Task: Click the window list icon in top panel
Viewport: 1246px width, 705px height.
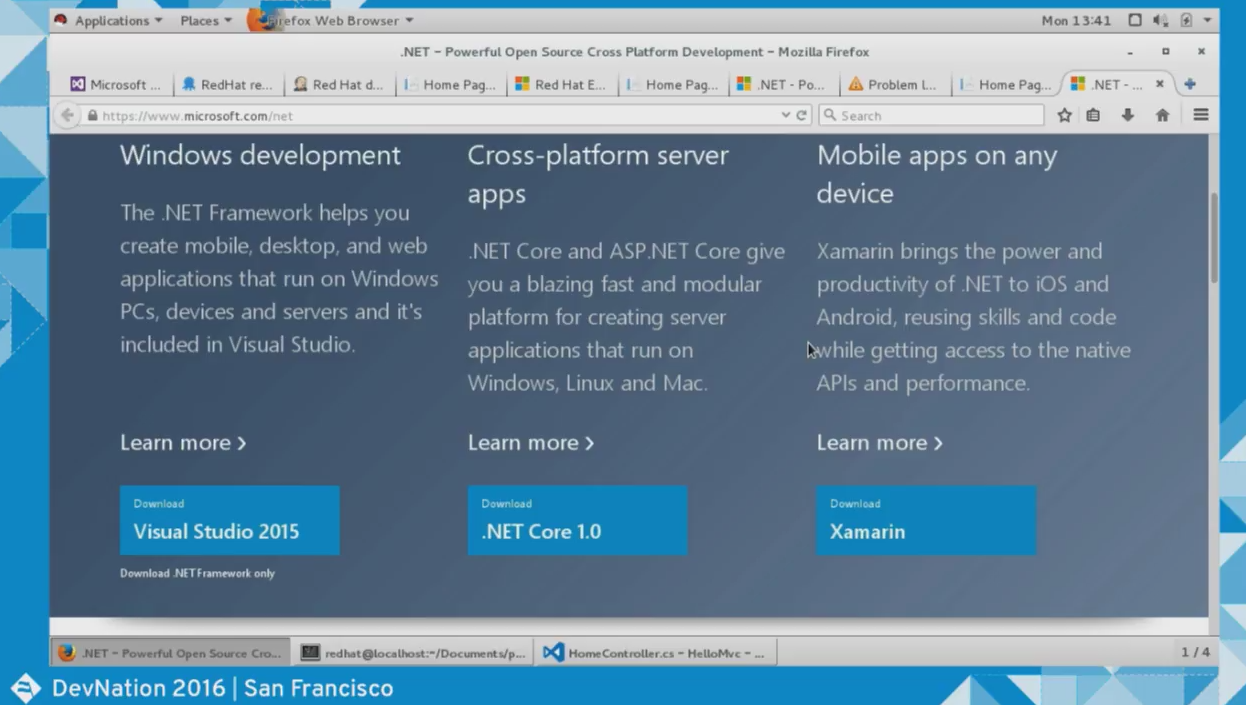Action: (x=1135, y=20)
